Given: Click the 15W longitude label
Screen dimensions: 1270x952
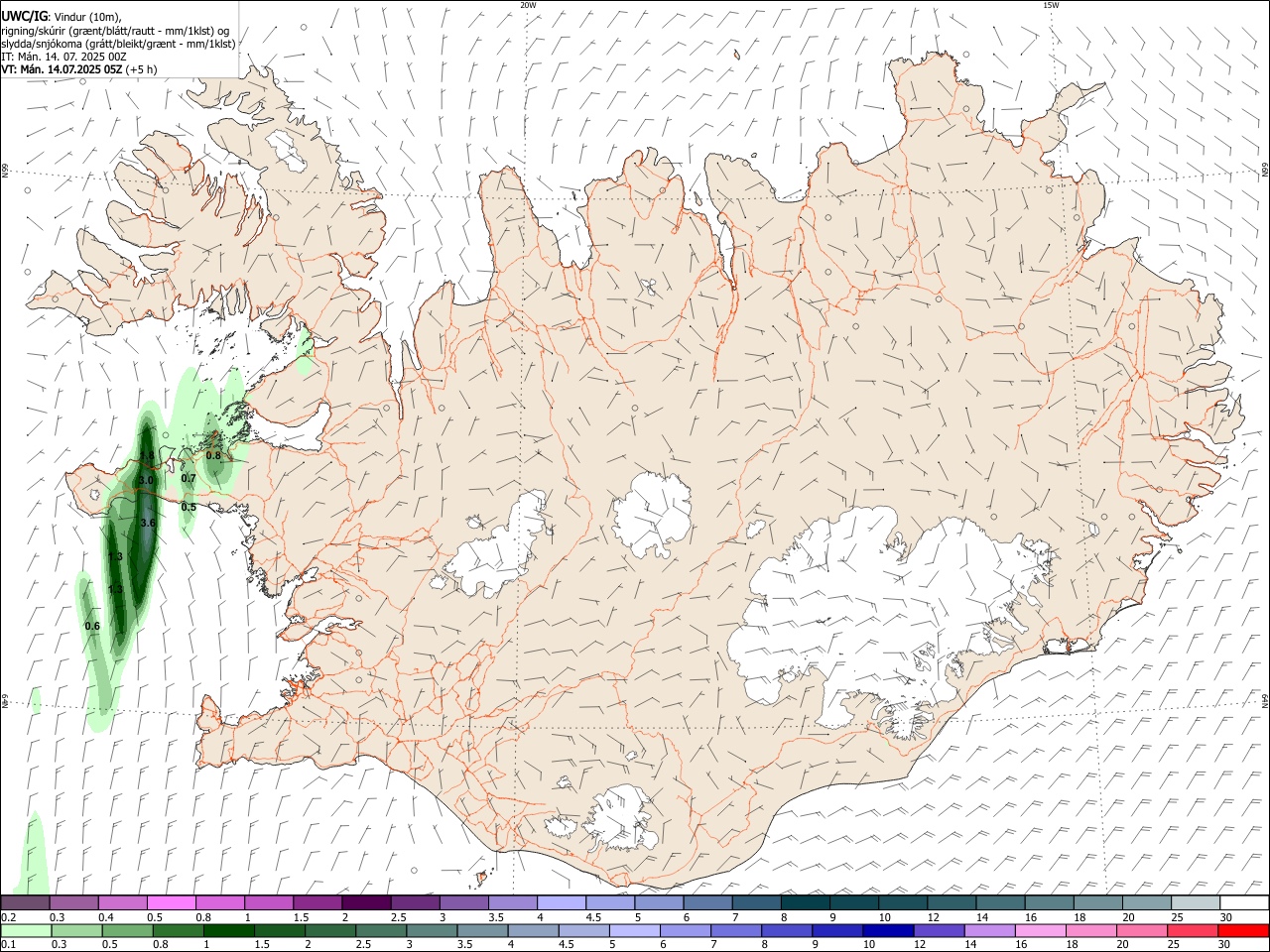Looking at the screenshot, I should click(x=1051, y=5).
